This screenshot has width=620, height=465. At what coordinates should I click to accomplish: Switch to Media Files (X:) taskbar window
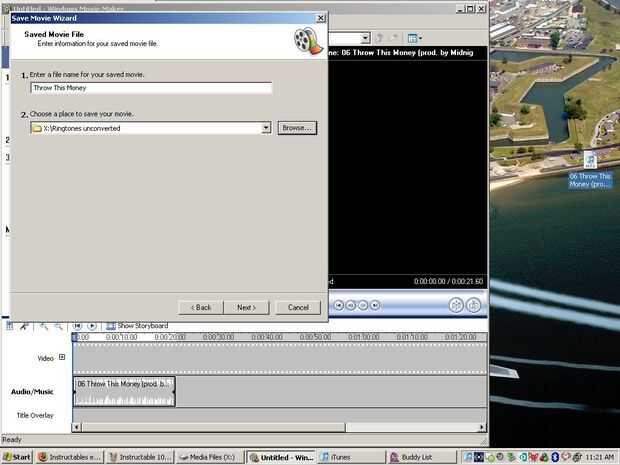tap(210, 457)
